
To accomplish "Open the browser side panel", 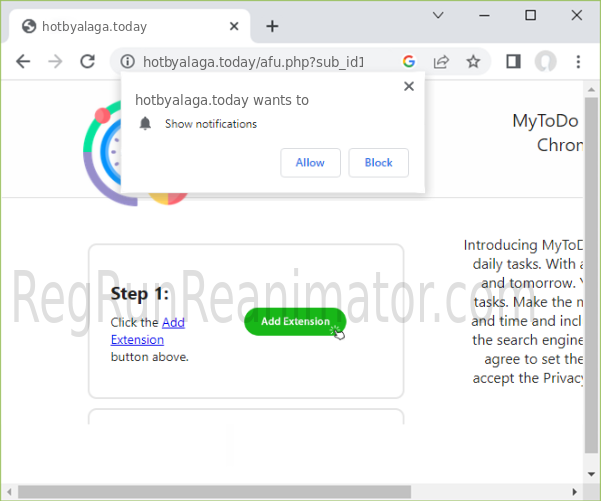I will [513, 61].
